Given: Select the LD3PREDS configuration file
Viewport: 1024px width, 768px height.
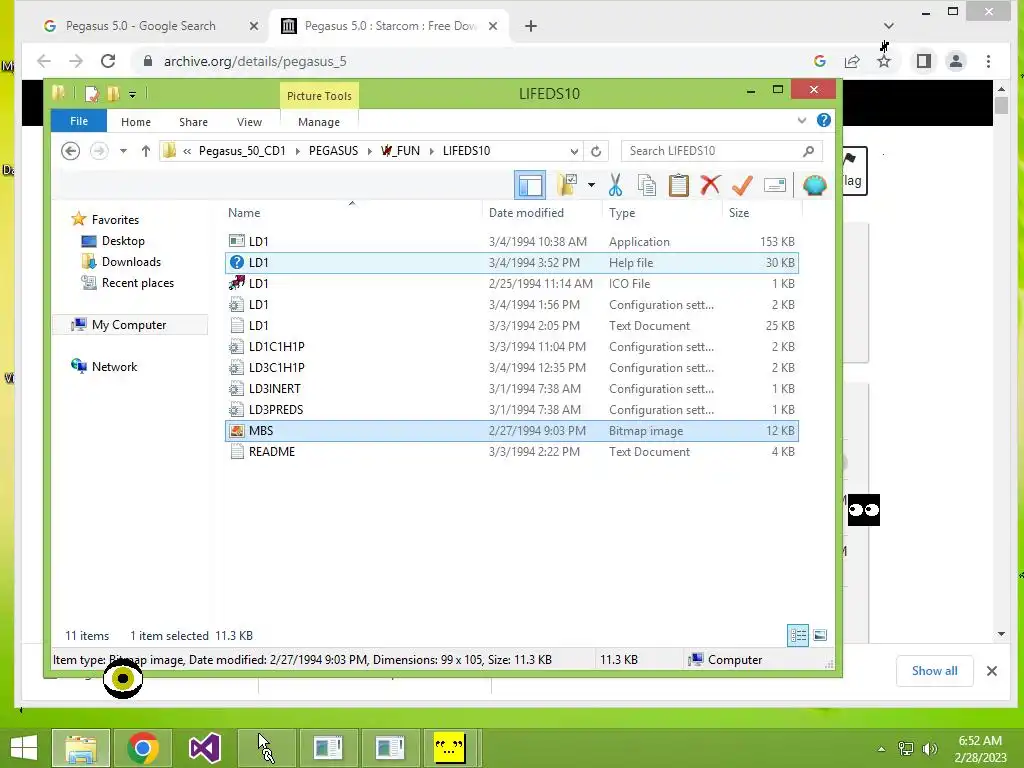Looking at the screenshot, I should [x=511, y=409].
